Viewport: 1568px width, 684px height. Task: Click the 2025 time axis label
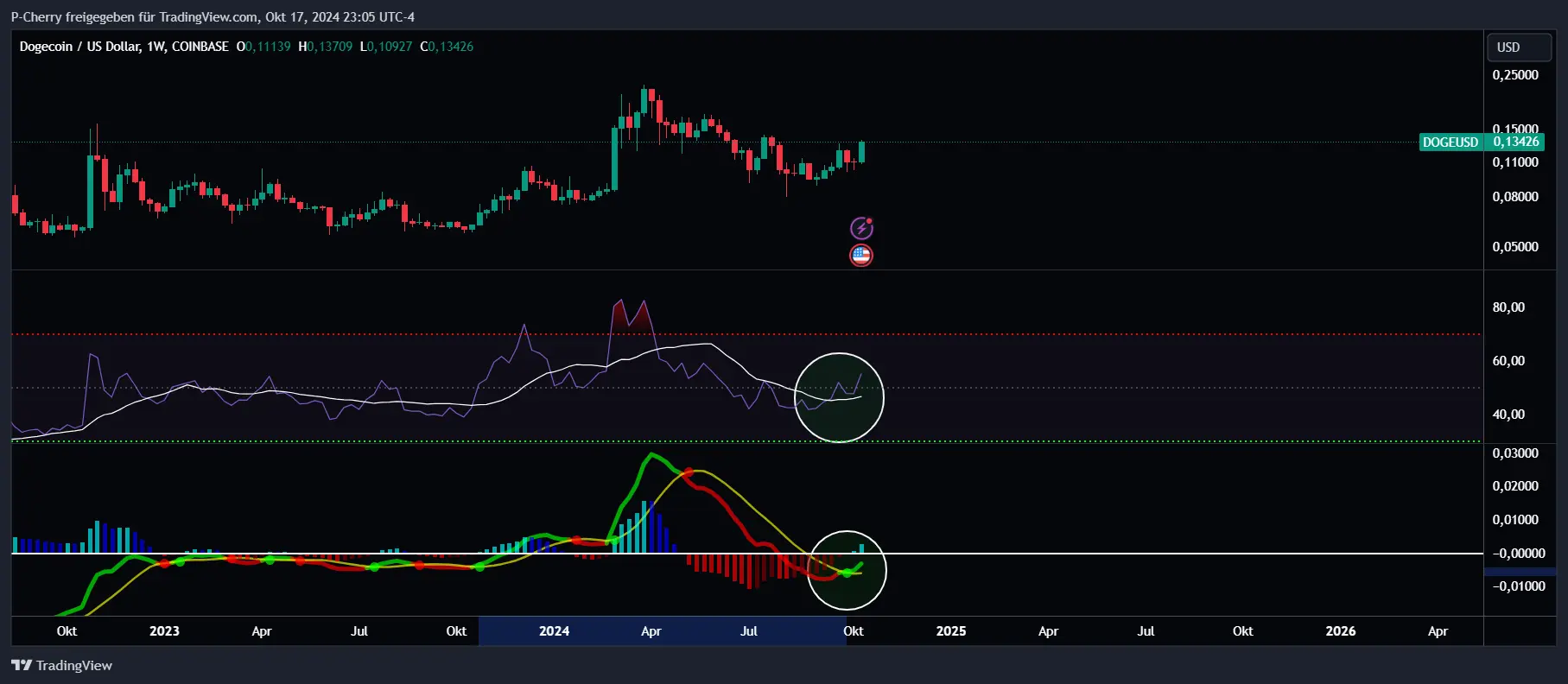951,631
